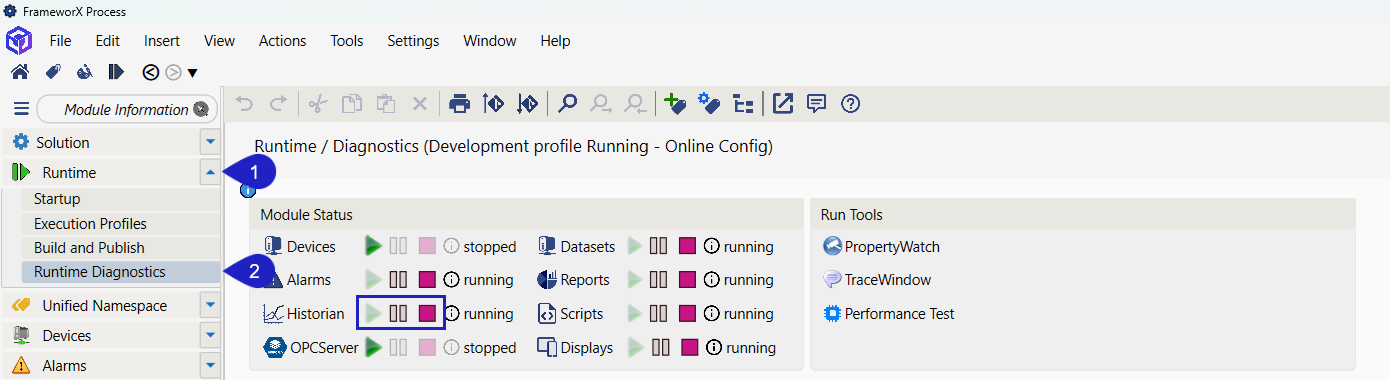Navigate back with the circled left arrow

tap(151, 72)
